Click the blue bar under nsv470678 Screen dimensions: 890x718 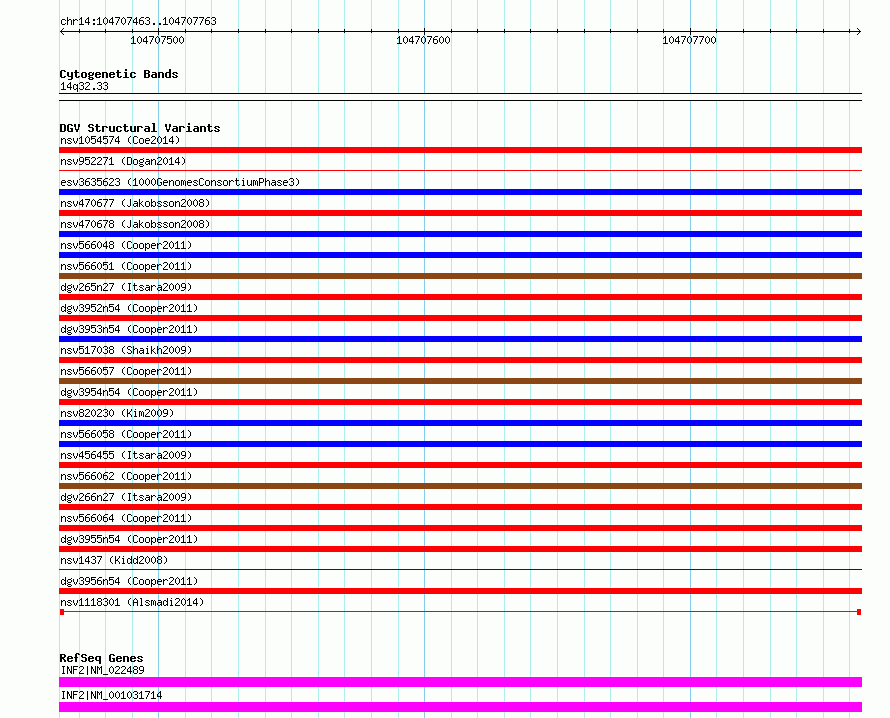pos(460,234)
